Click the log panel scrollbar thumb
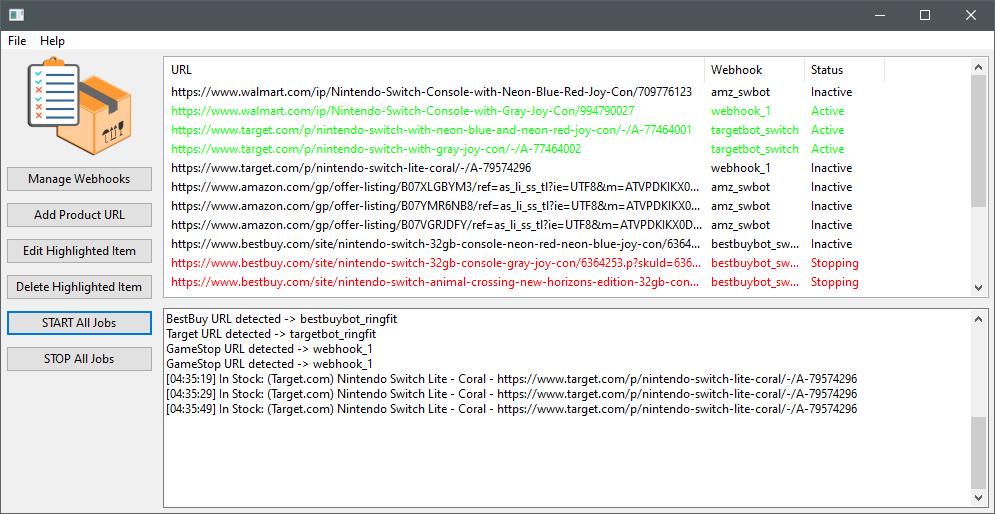The width and height of the screenshot is (995, 514). click(979, 452)
